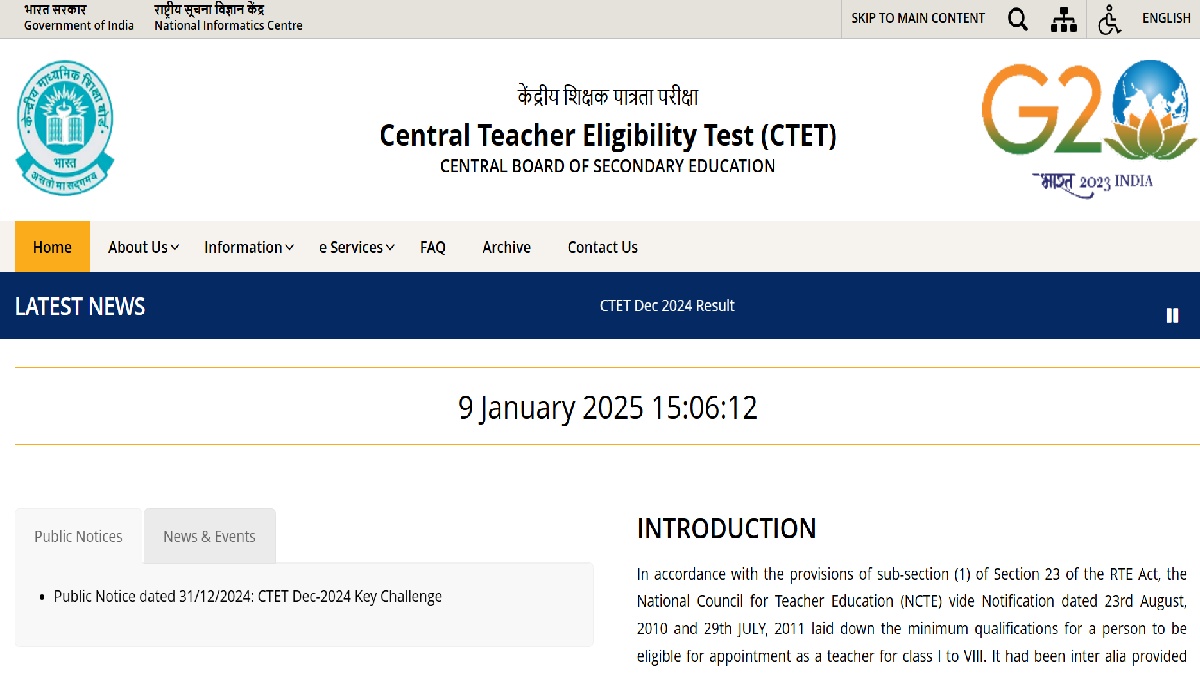Open the CTET Dec 2024 Result link
Image resolution: width=1200 pixels, height=675 pixels.
tap(667, 306)
